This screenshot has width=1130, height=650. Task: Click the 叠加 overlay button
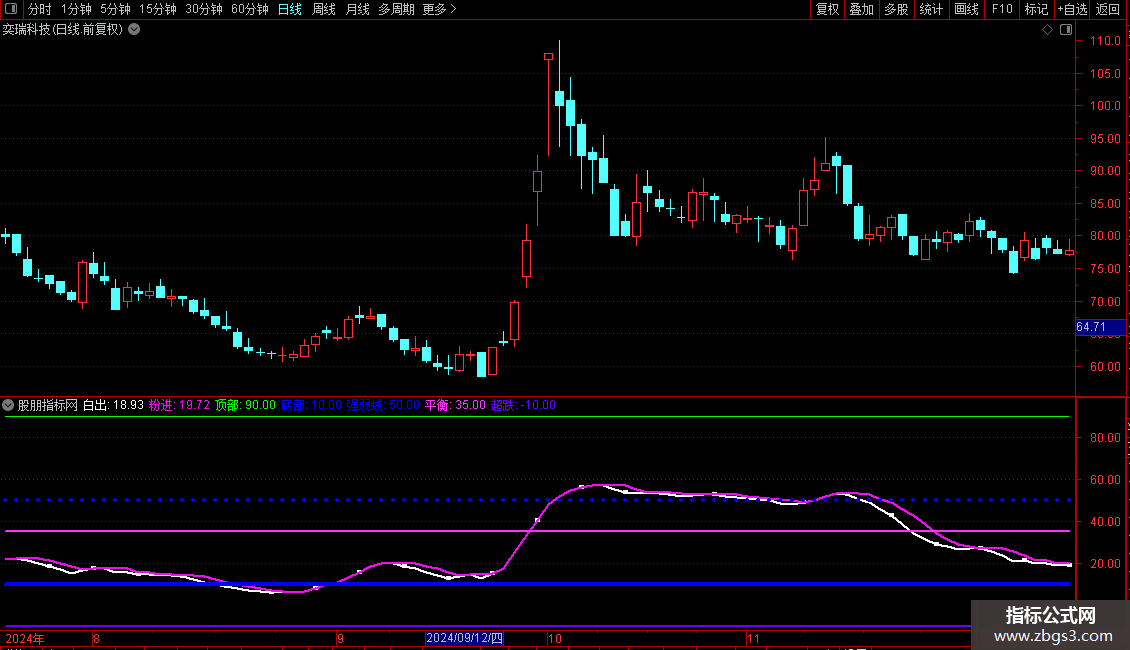point(861,9)
